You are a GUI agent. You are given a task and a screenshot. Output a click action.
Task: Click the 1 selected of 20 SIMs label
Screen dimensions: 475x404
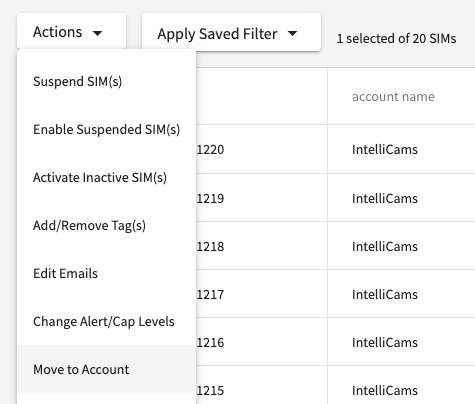click(x=396, y=39)
